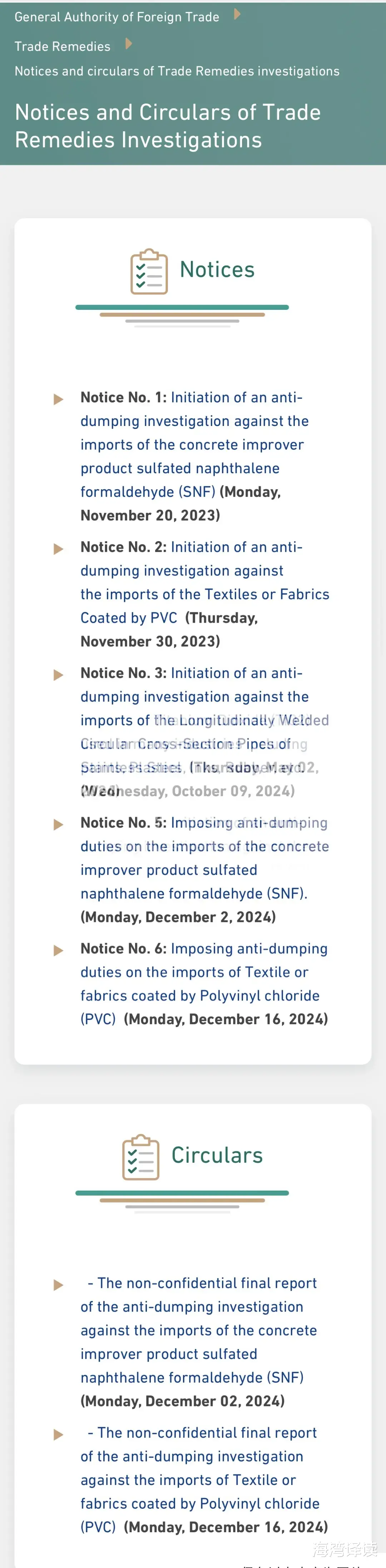The width and height of the screenshot is (386, 1568).
Task: Click the Notices section heading
Action: coord(217,270)
